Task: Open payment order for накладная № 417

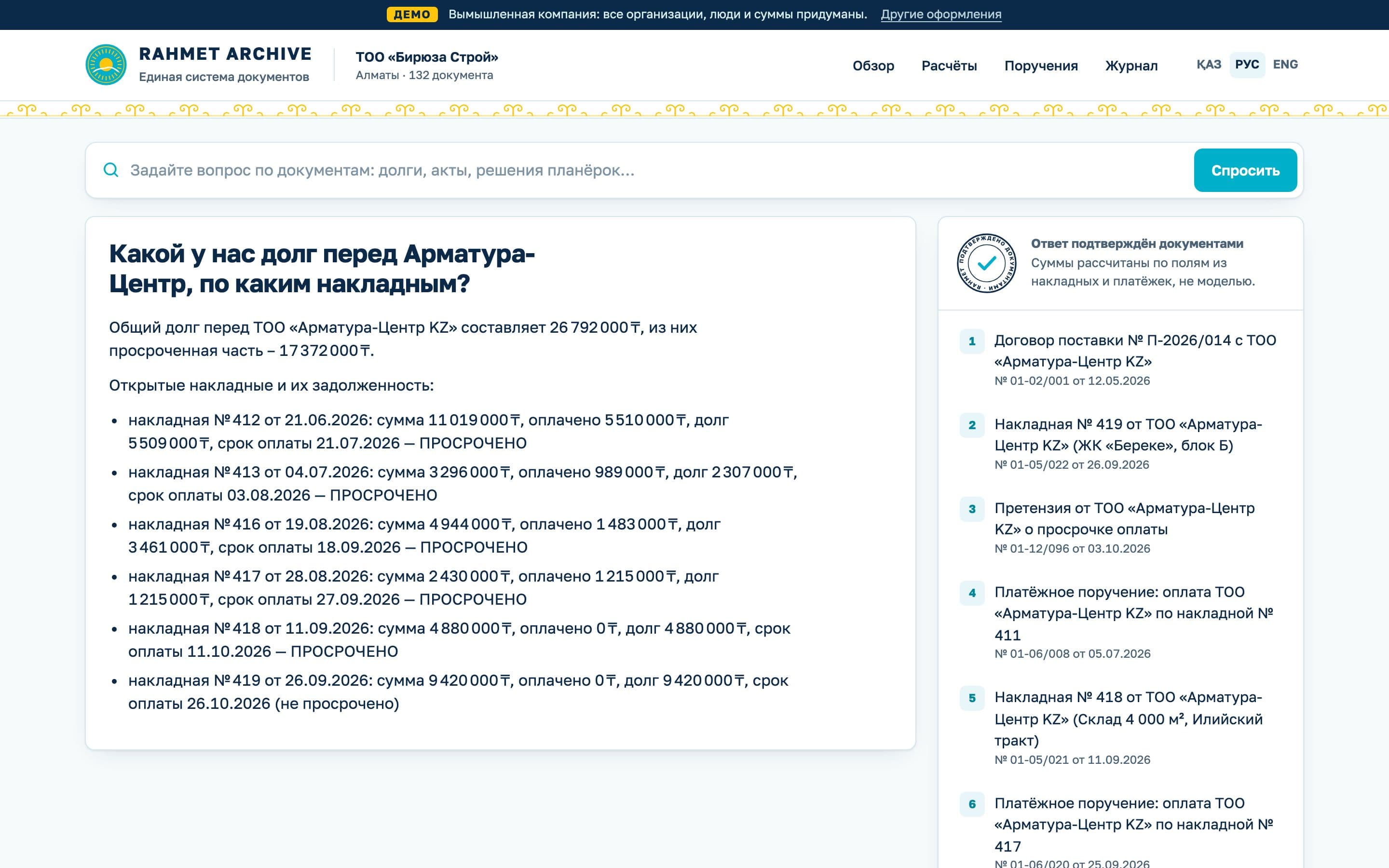Action: [1133, 825]
